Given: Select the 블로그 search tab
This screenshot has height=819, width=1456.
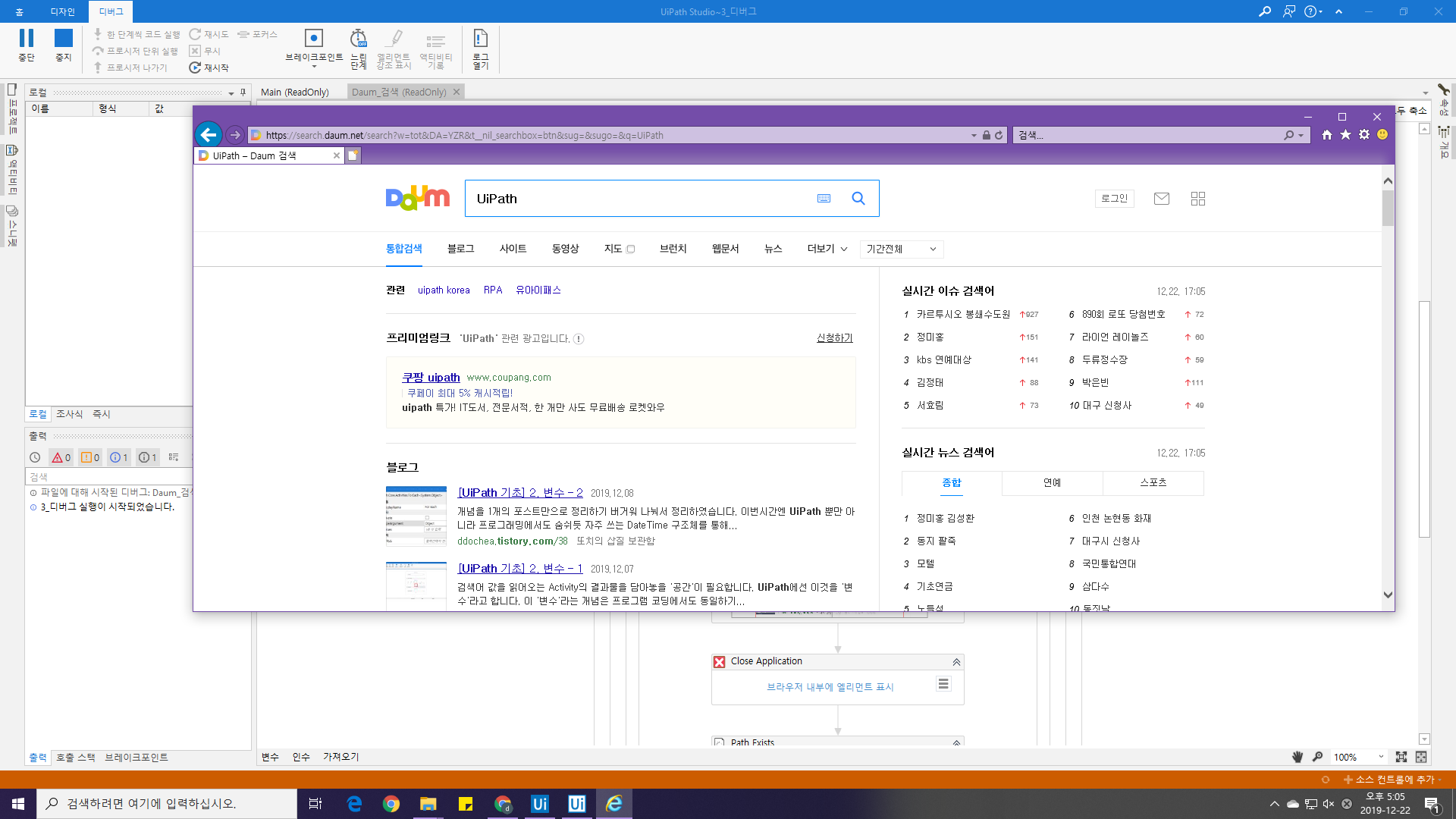Looking at the screenshot, I should pos(460,249).
